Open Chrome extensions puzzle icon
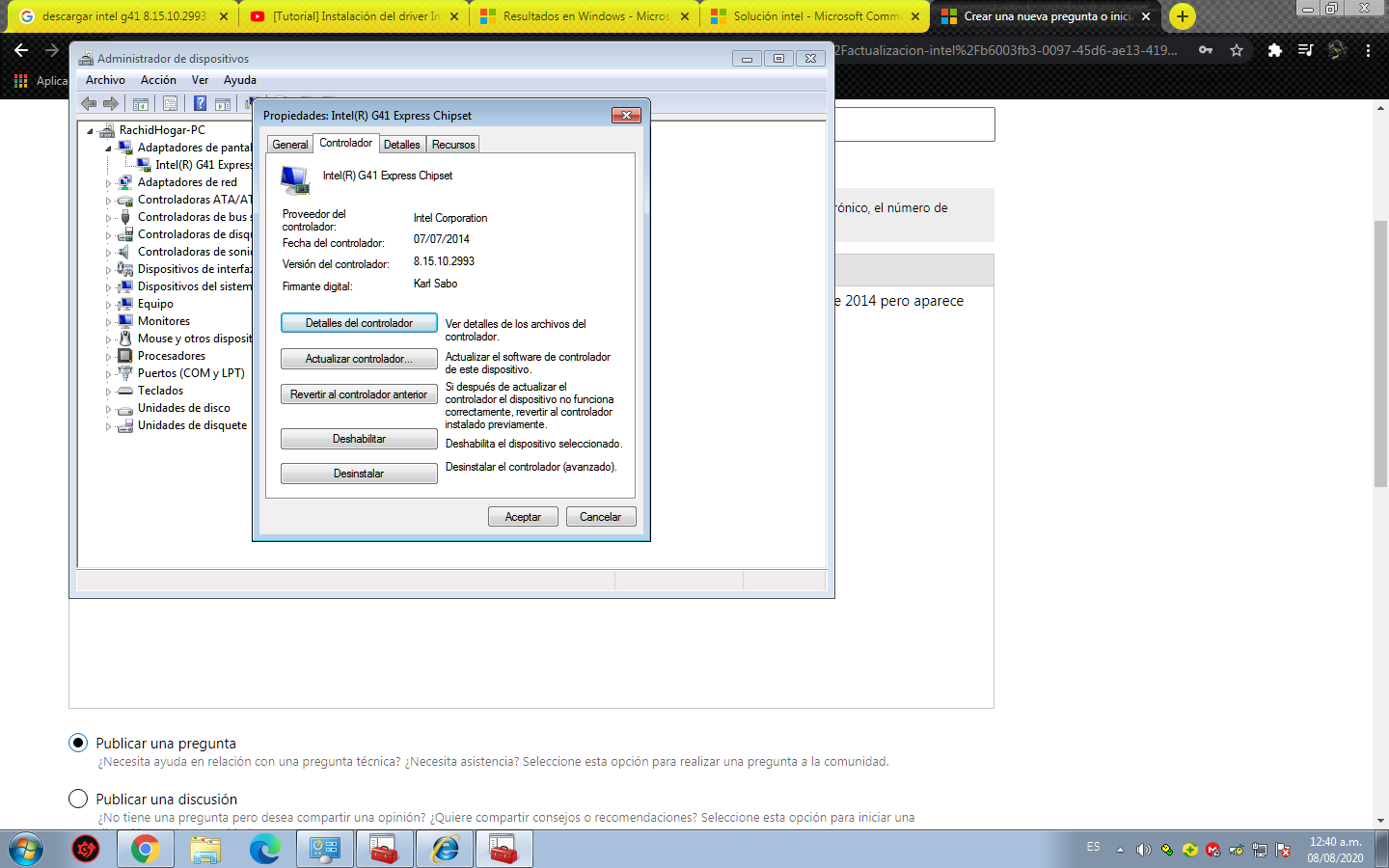The height and width of the screenshot is (868, 1389). 1274,50
